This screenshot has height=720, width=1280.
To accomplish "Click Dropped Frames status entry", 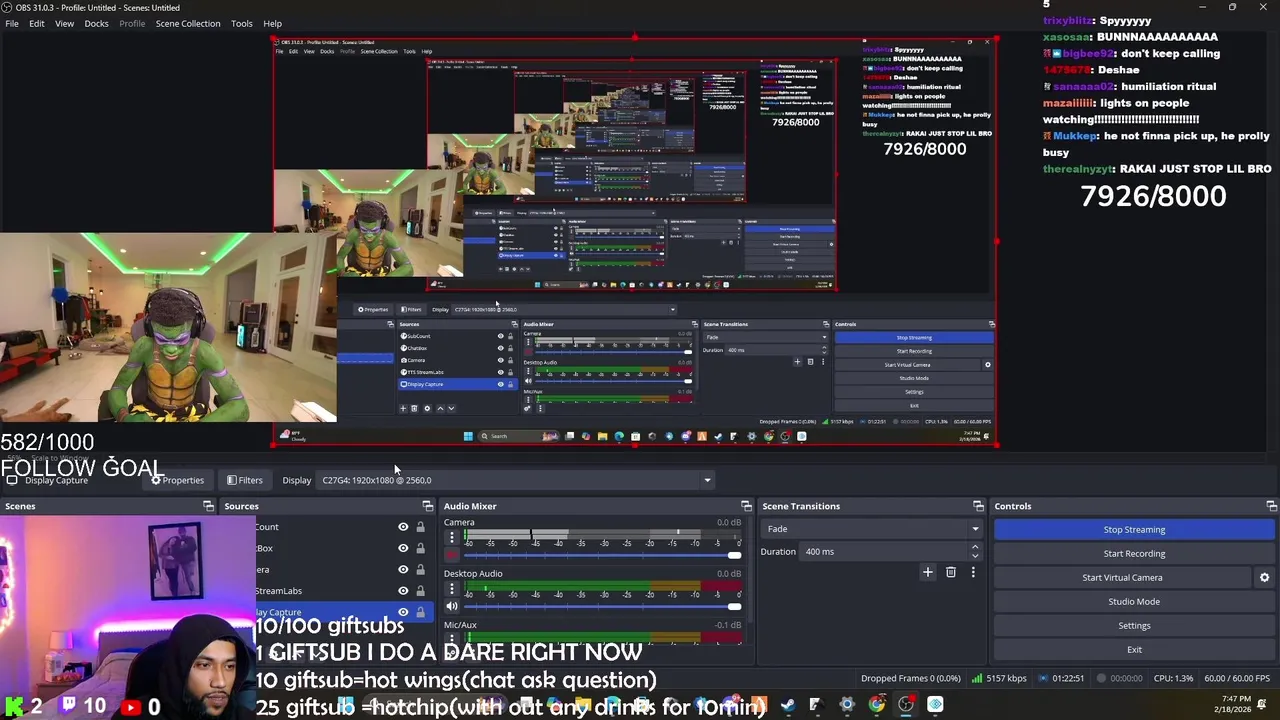I will pos(910,678).
